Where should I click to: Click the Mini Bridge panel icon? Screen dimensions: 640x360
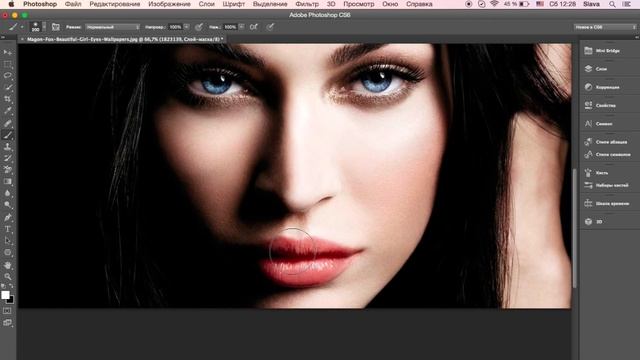(x=588, y=51)
